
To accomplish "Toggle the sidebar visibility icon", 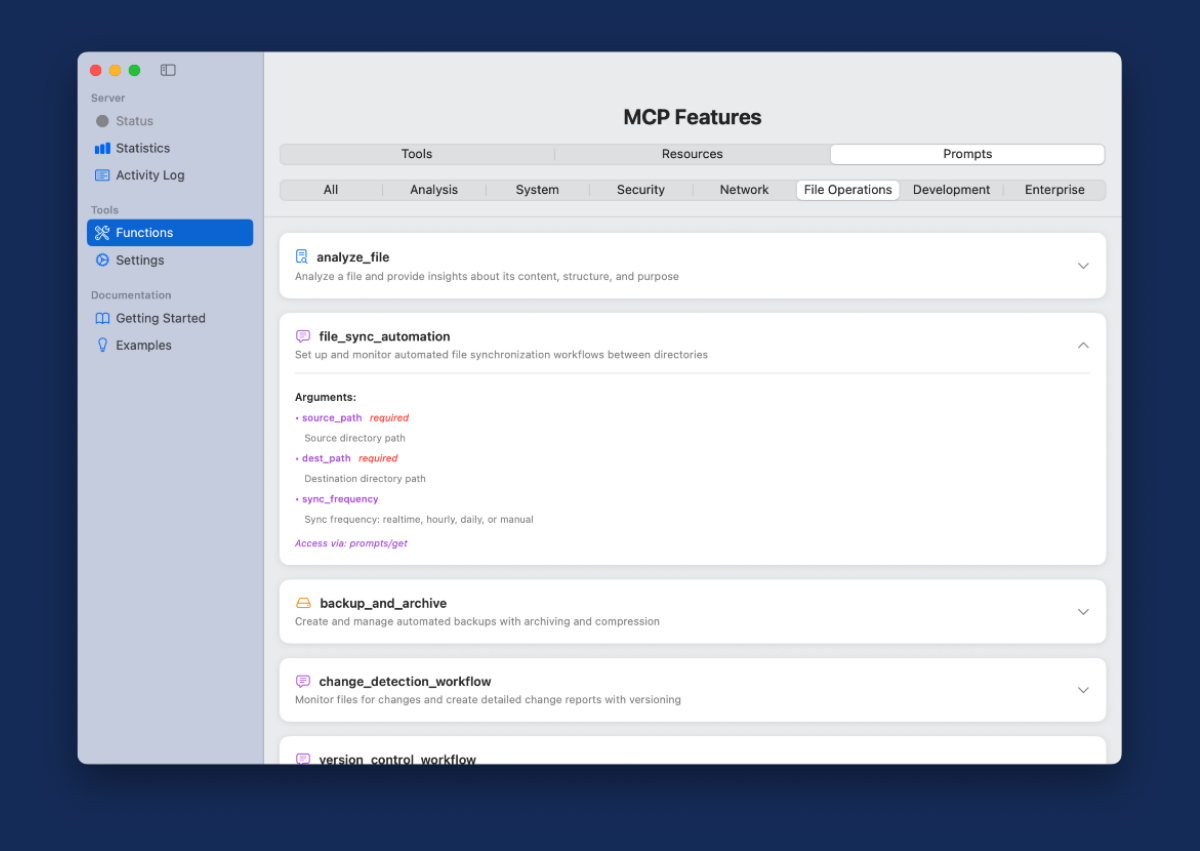I will (x=168, y=70).
